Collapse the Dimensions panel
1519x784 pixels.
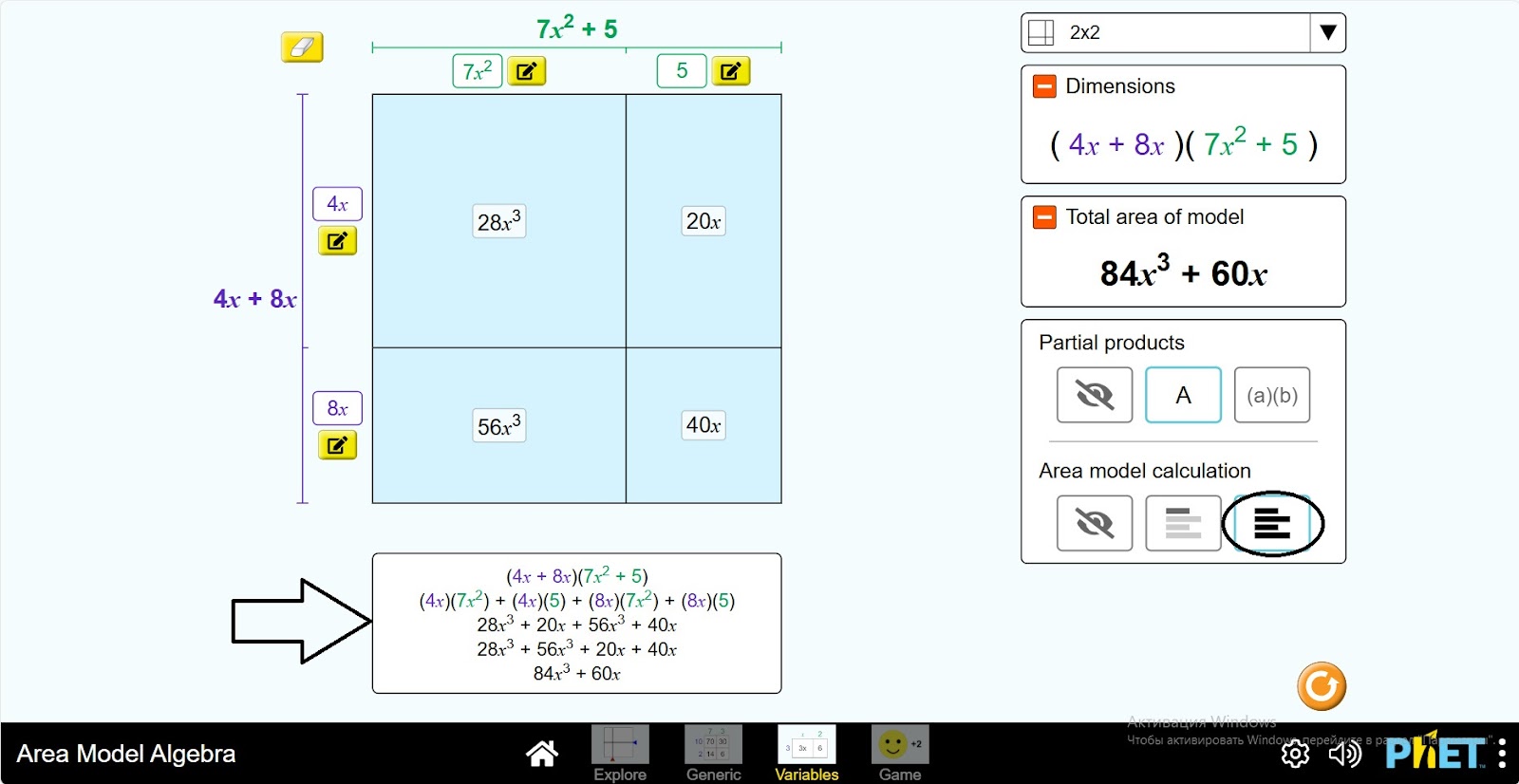coord(1044,86)
